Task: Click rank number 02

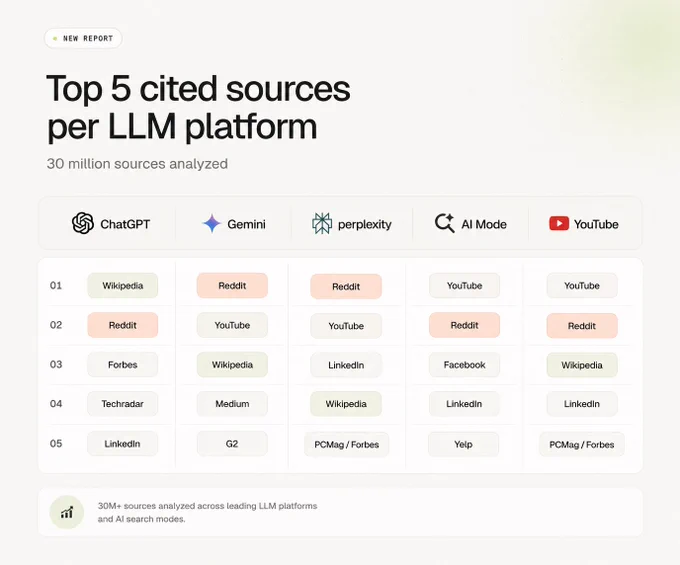Action: click(x=56, y=325)
